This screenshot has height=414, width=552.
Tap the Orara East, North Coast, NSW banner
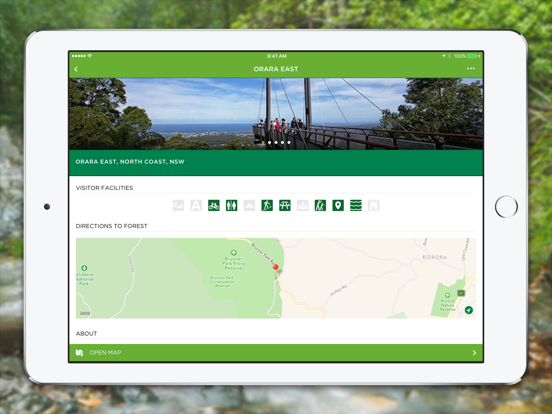coord(276,162)
